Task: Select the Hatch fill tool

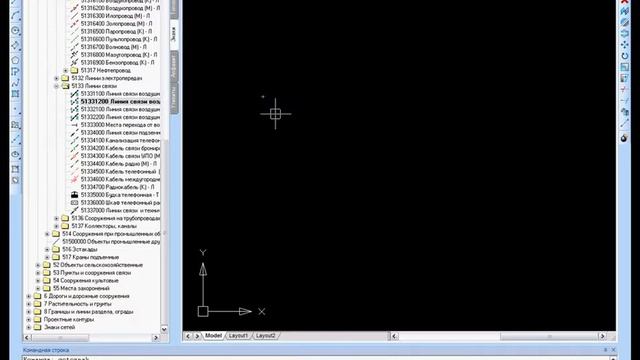Action: tap(15, 94)
